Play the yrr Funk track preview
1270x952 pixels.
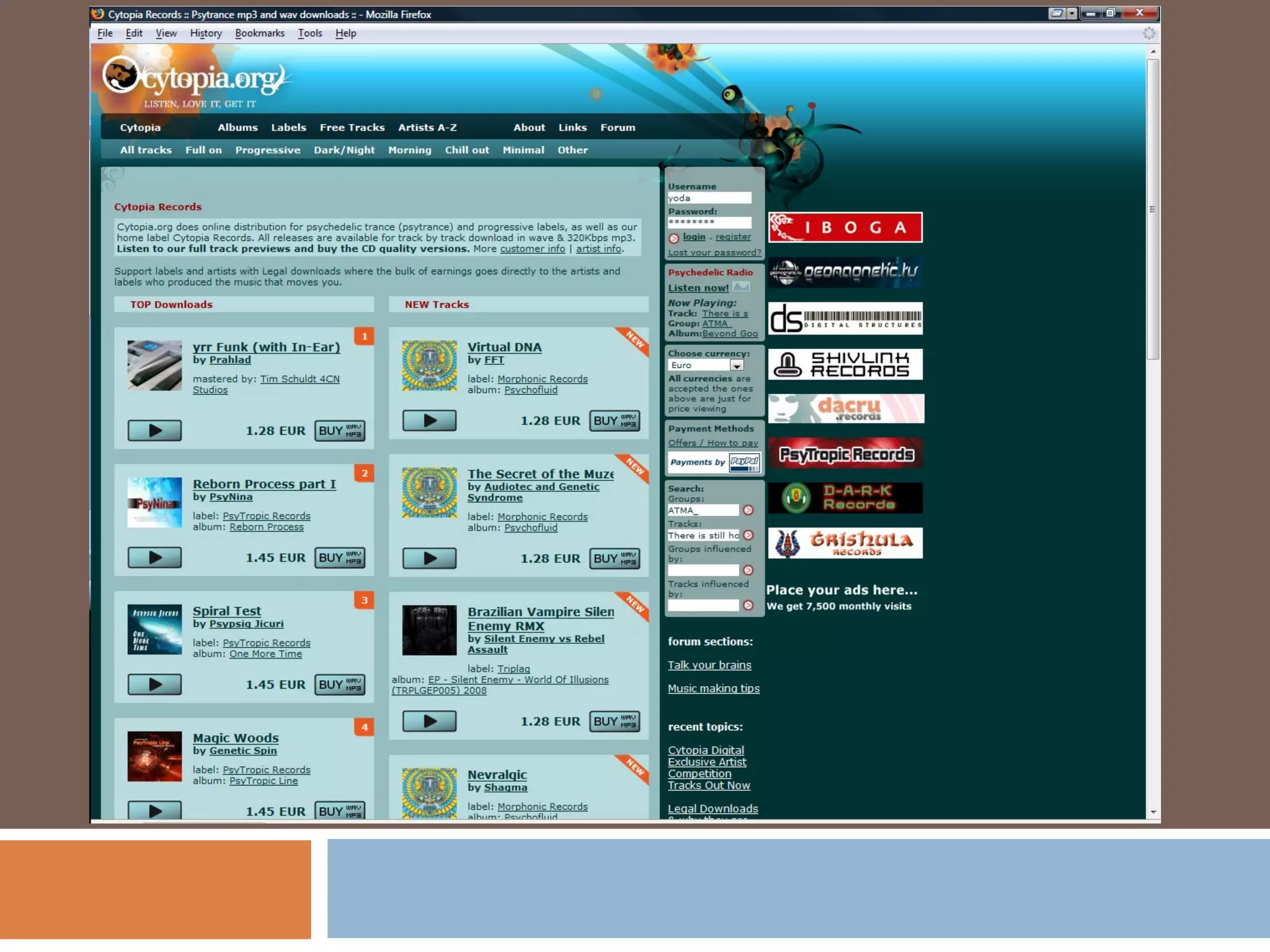[x=154, y=430]
